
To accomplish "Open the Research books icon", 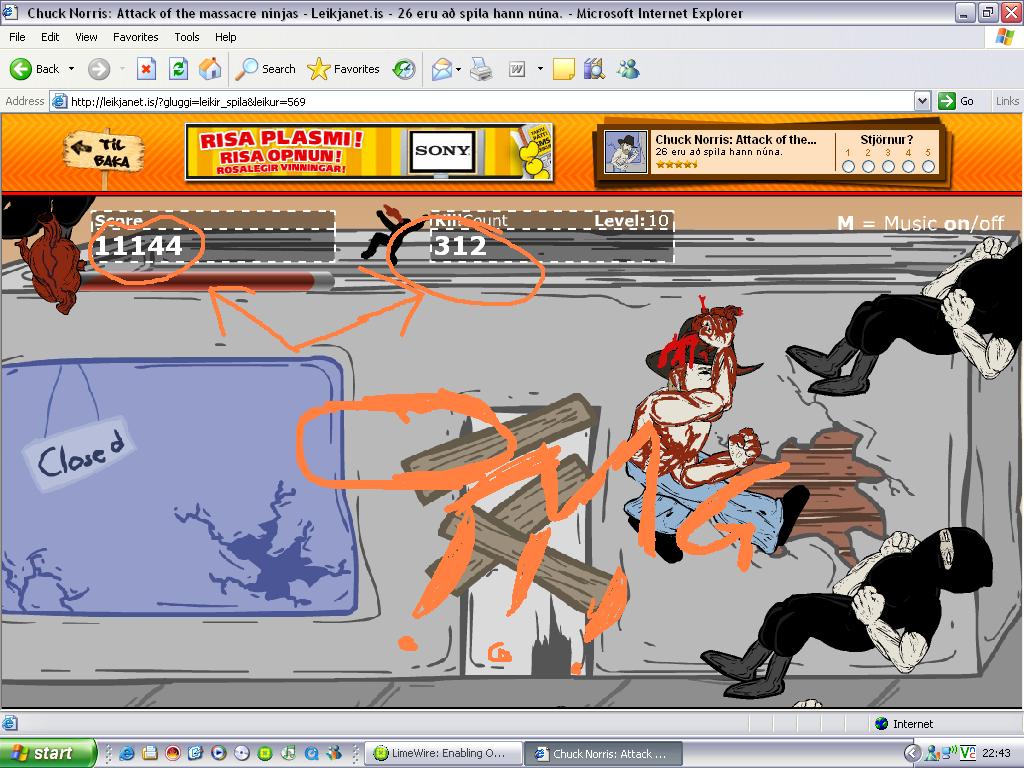I will pyautogui.click(x=594, y=69).
